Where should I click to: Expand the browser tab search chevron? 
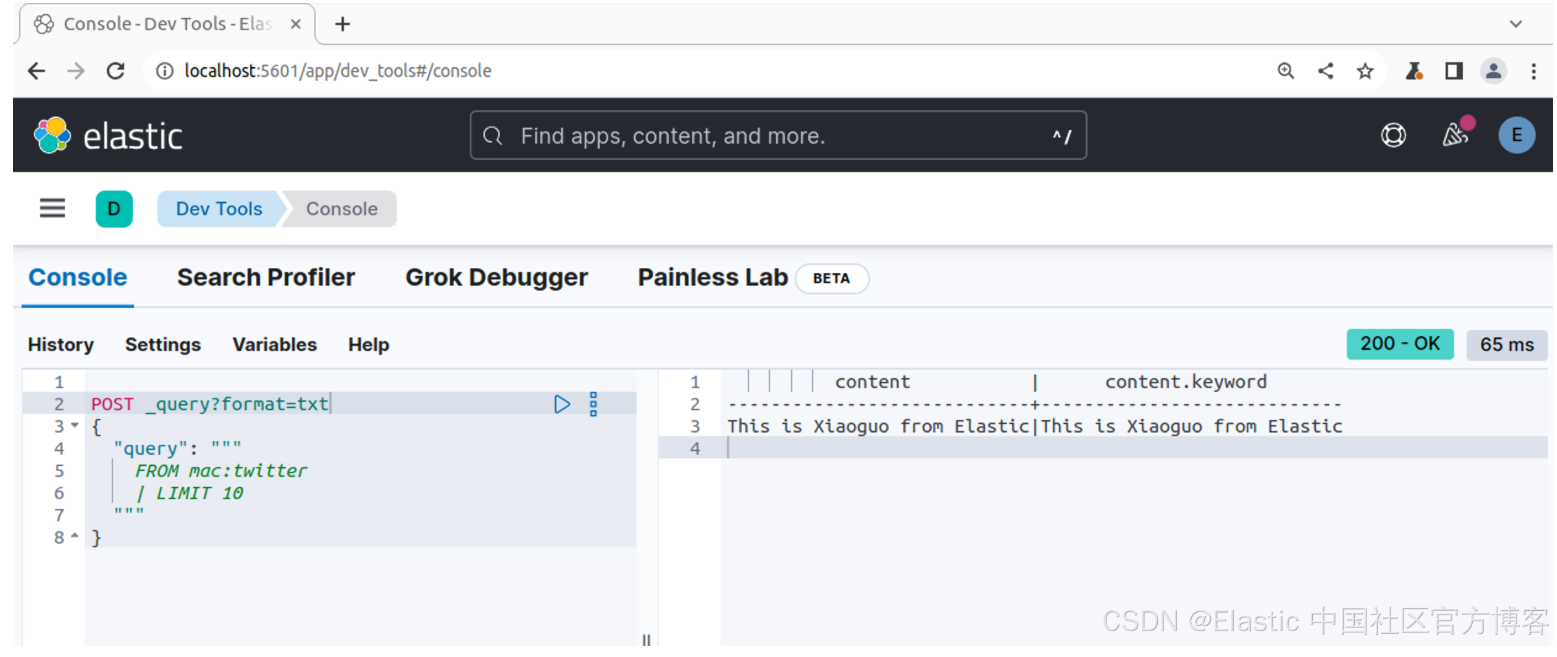(x=1515, y=24)
